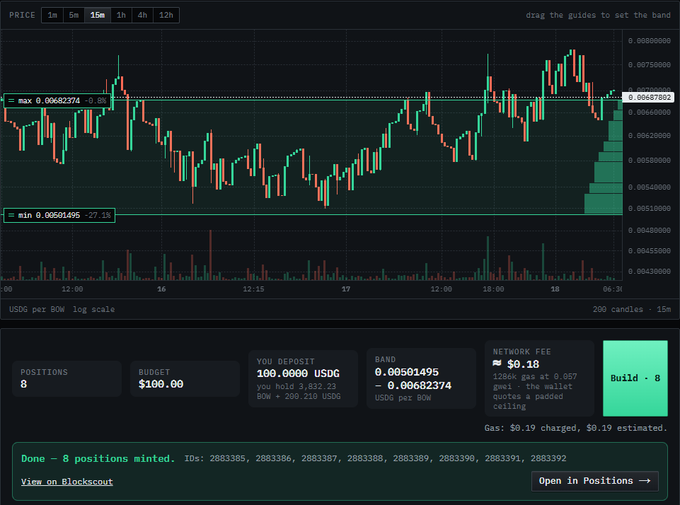Switch to the 1h timeframe
Image resolution: width=680 pixels, height=505 pixels.
(121, 15)
